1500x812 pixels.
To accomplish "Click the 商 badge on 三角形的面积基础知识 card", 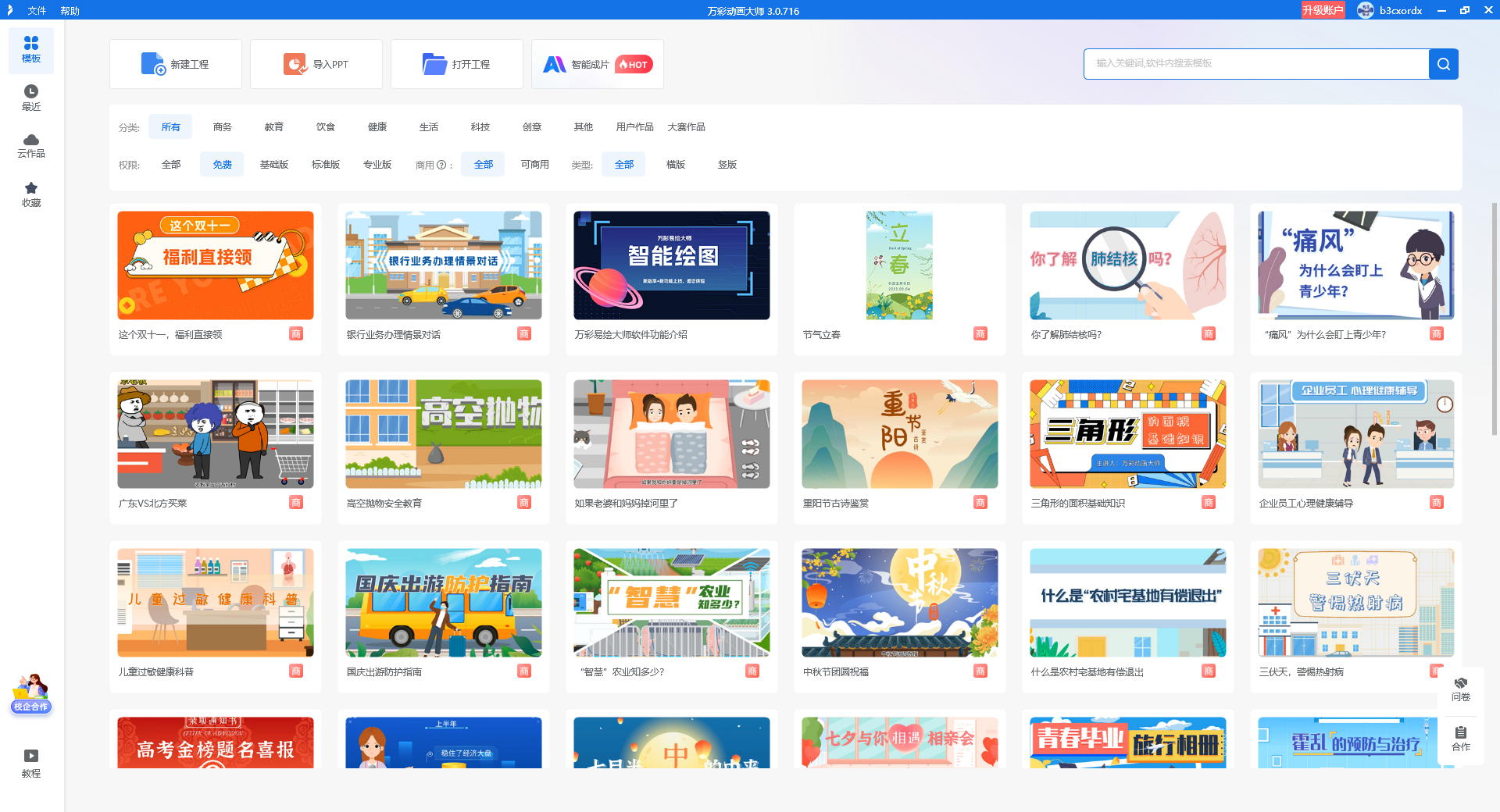I will (x=1209, y=503).
